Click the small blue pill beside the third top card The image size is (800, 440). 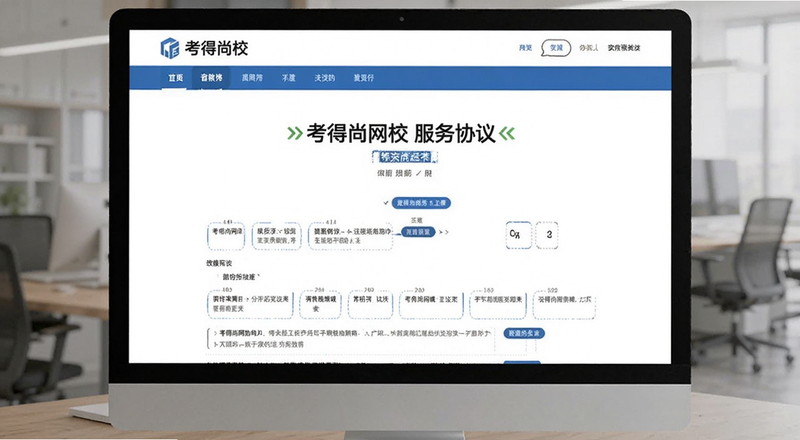(x=418, y=232)
